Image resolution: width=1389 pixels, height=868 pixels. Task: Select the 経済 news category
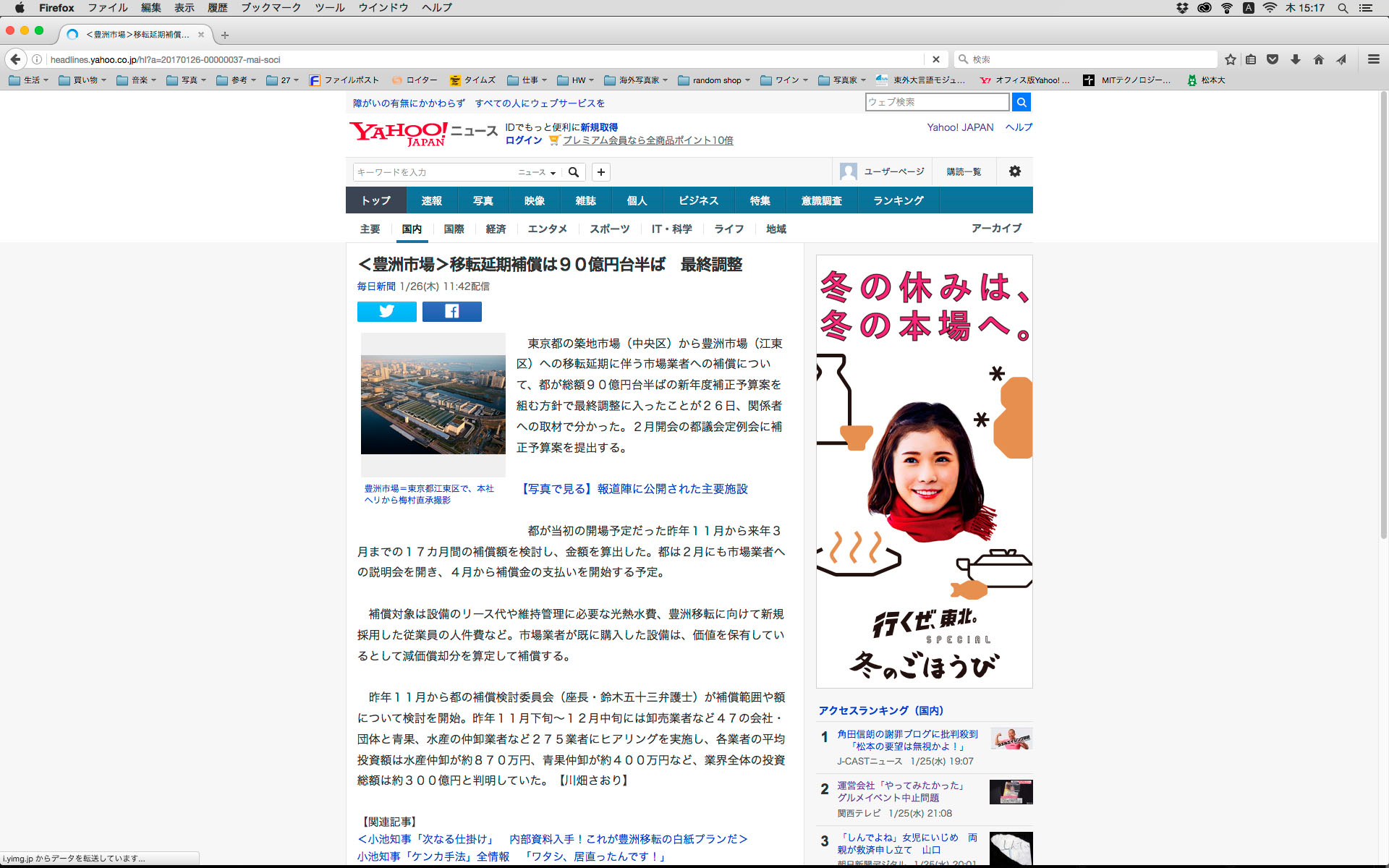(x=496, y=229)
